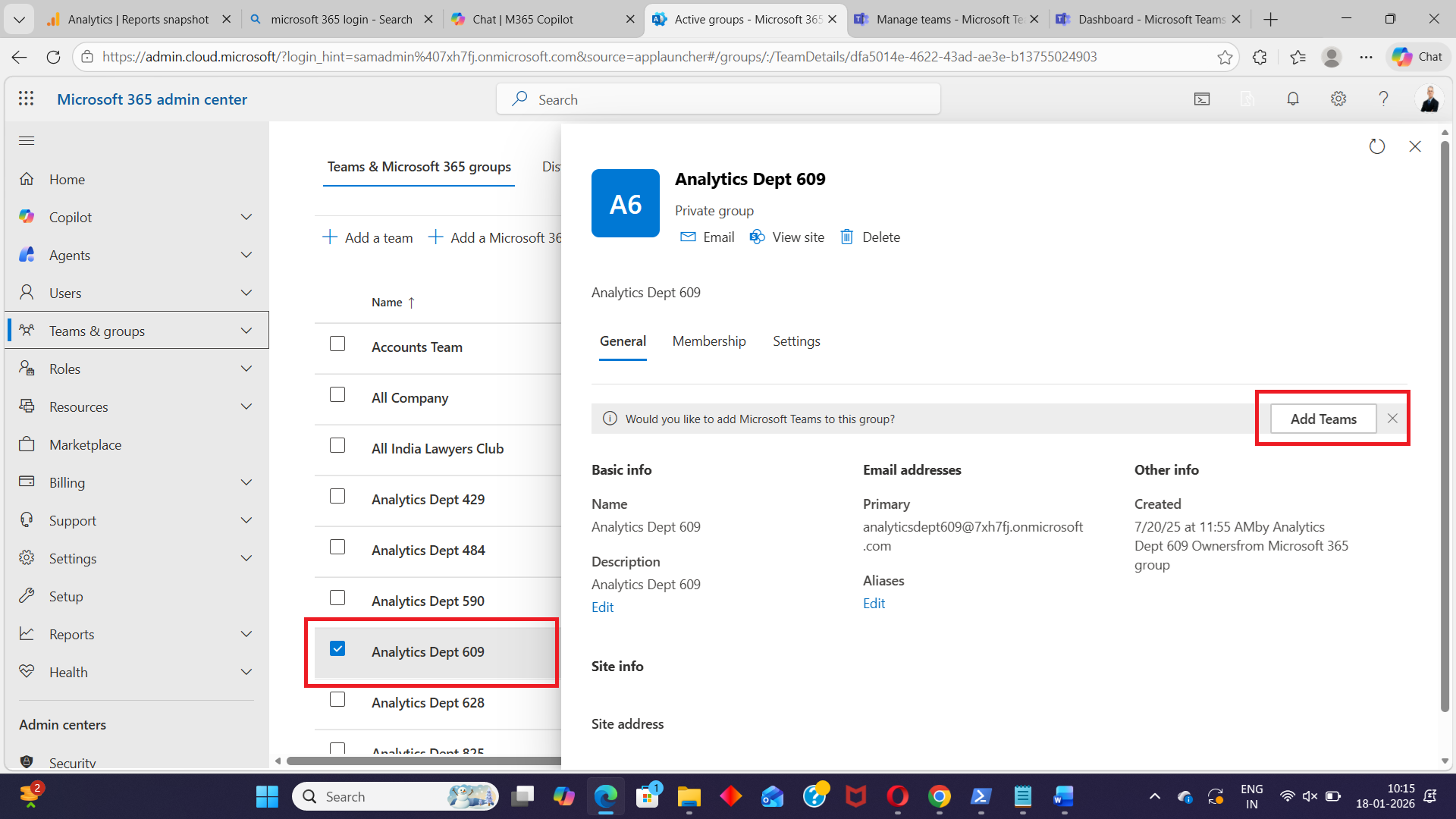This screenshot has height=819, width=1456.
Task: Expand the Reports navigation chevron
Action: (246, 634)
